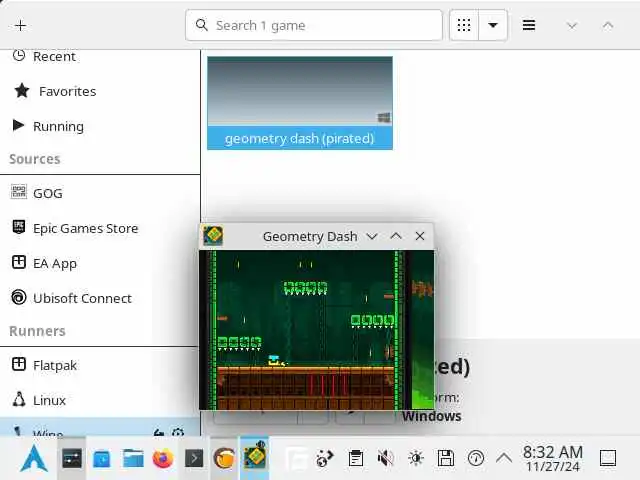Select GOG source

point(100,193)
